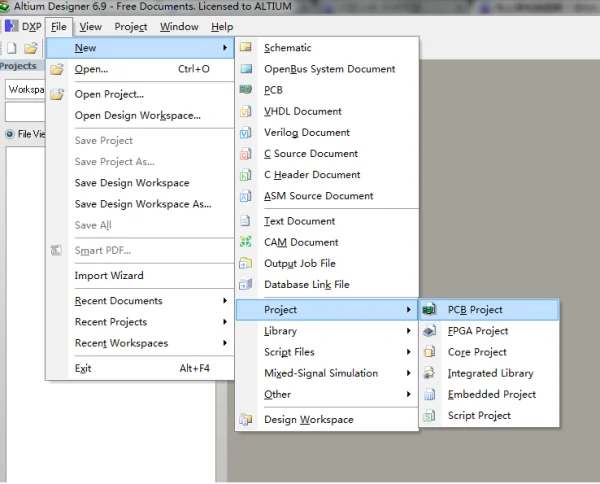Click the Text Document icon
Image resolution: width=600 pixels, height=484 pixels.
click(x=245, y=221)
